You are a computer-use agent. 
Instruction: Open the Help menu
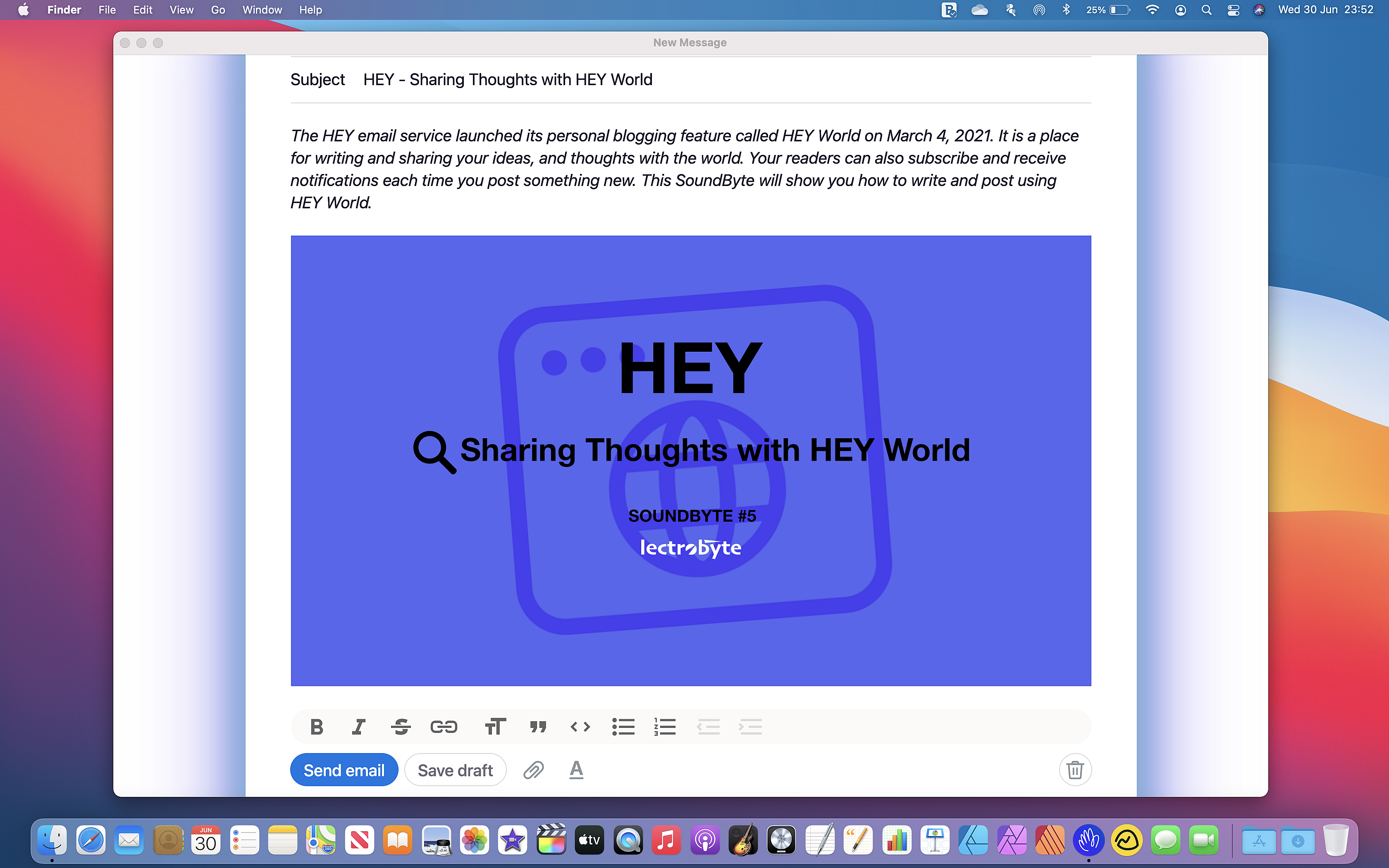310,10
